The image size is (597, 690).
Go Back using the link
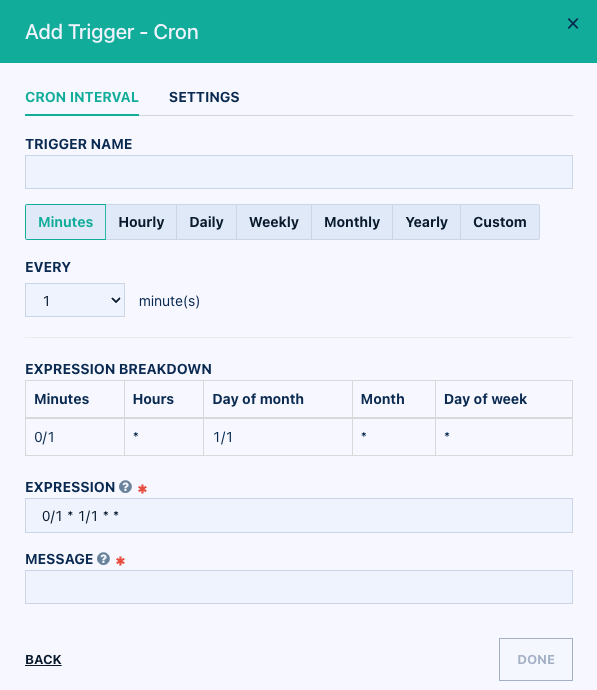43,659
